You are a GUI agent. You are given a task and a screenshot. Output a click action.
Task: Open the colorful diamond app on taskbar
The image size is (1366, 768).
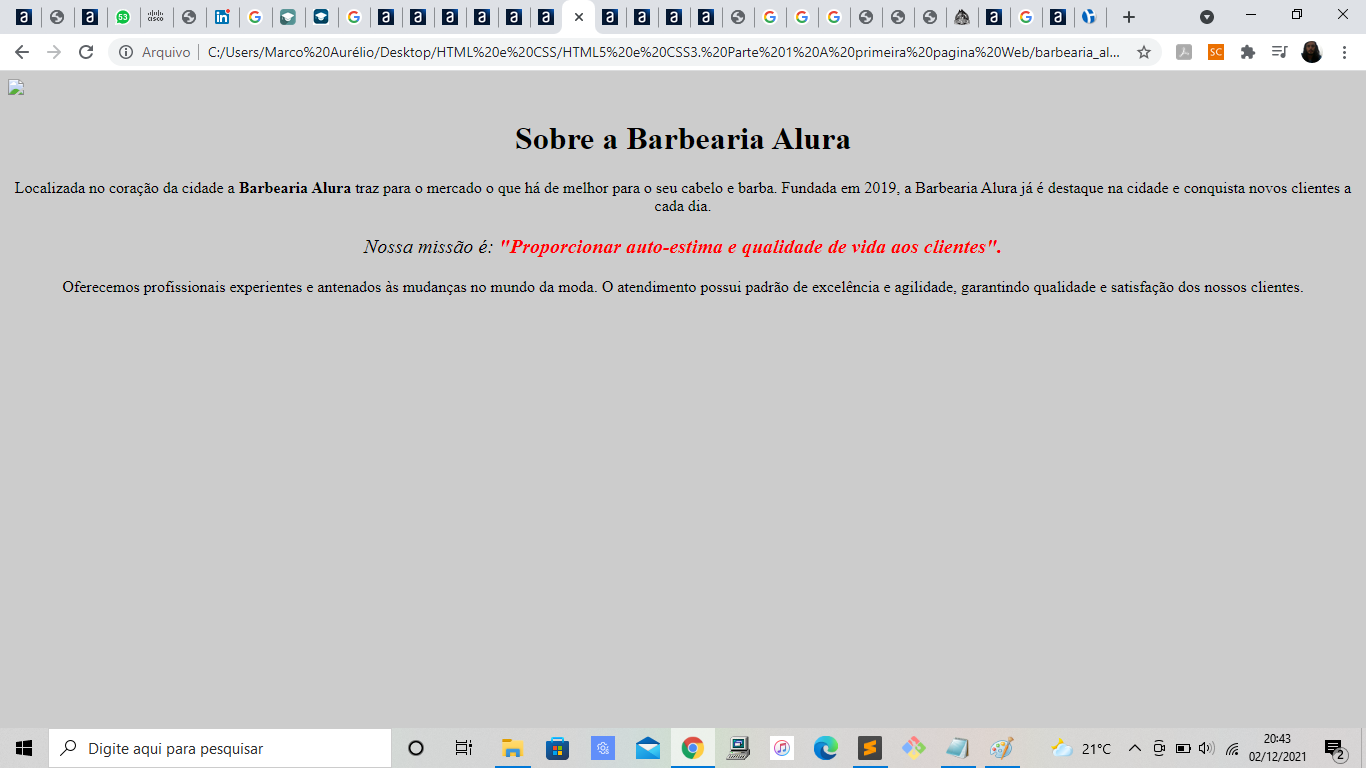[913, 748]
